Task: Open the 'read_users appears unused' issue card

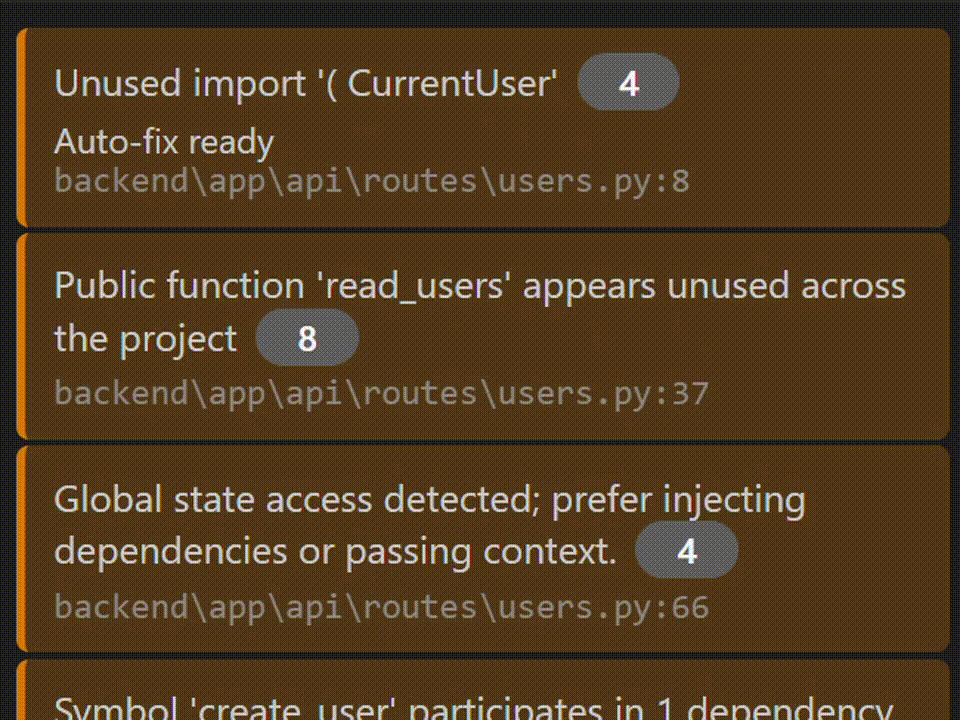Action: coord(480,337)
